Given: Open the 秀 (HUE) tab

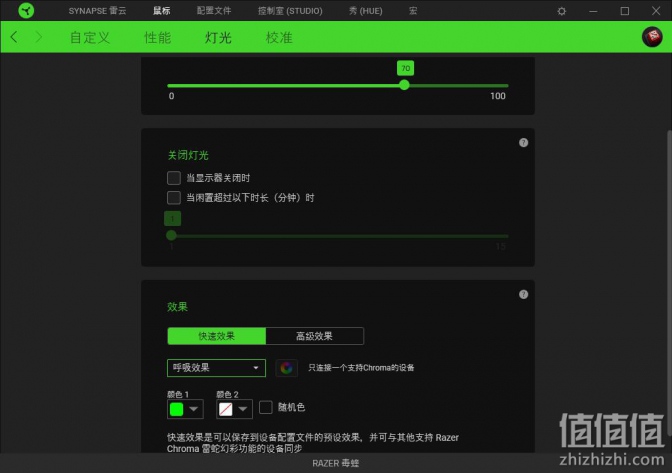Looking at the screenshot, I should 365,11.
